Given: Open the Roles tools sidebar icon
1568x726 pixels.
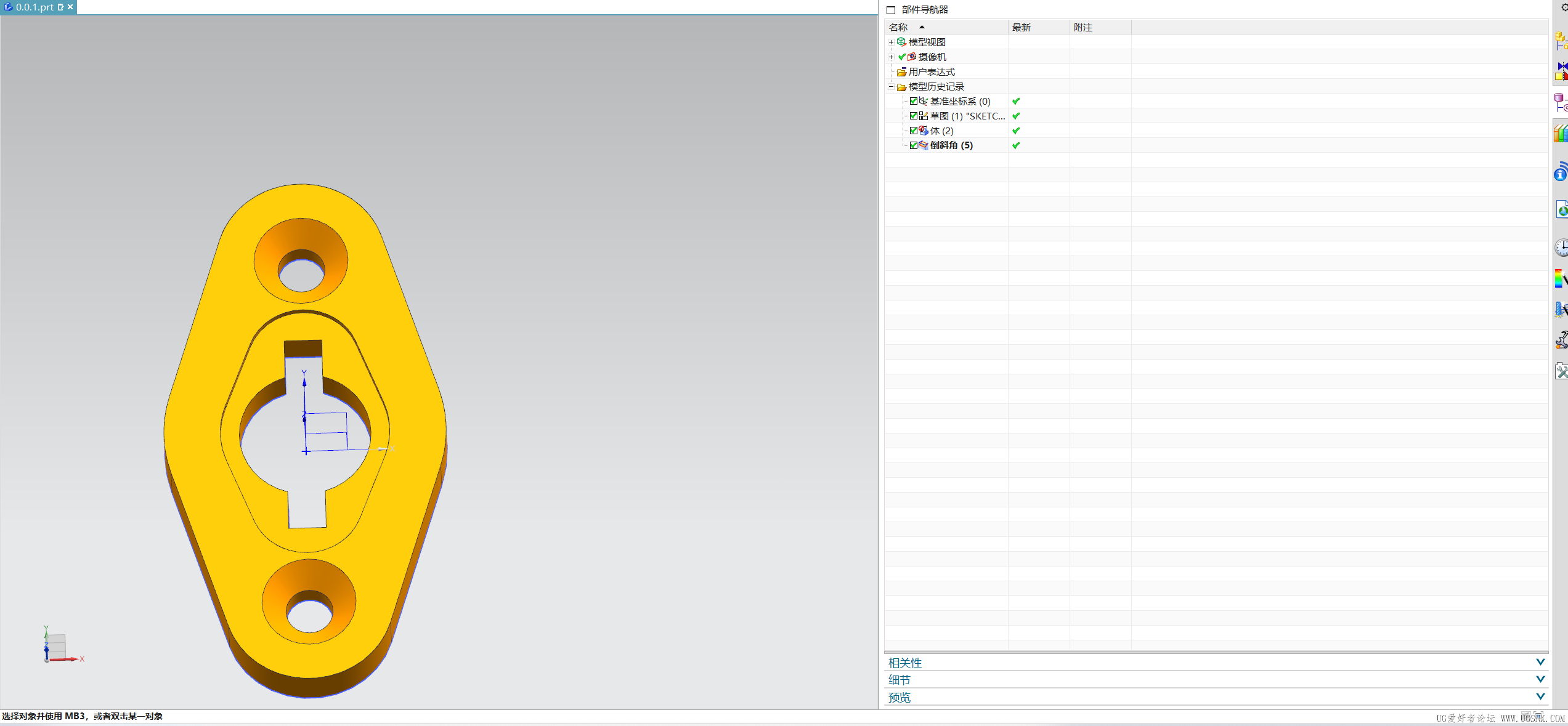Looking at the screenshot, I should click(1562, 371).
